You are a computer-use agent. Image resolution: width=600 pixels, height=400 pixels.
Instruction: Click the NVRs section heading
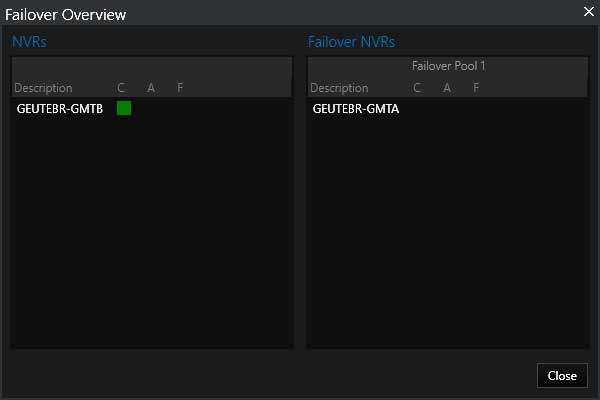pyautogui.click(x=29, y=42)
